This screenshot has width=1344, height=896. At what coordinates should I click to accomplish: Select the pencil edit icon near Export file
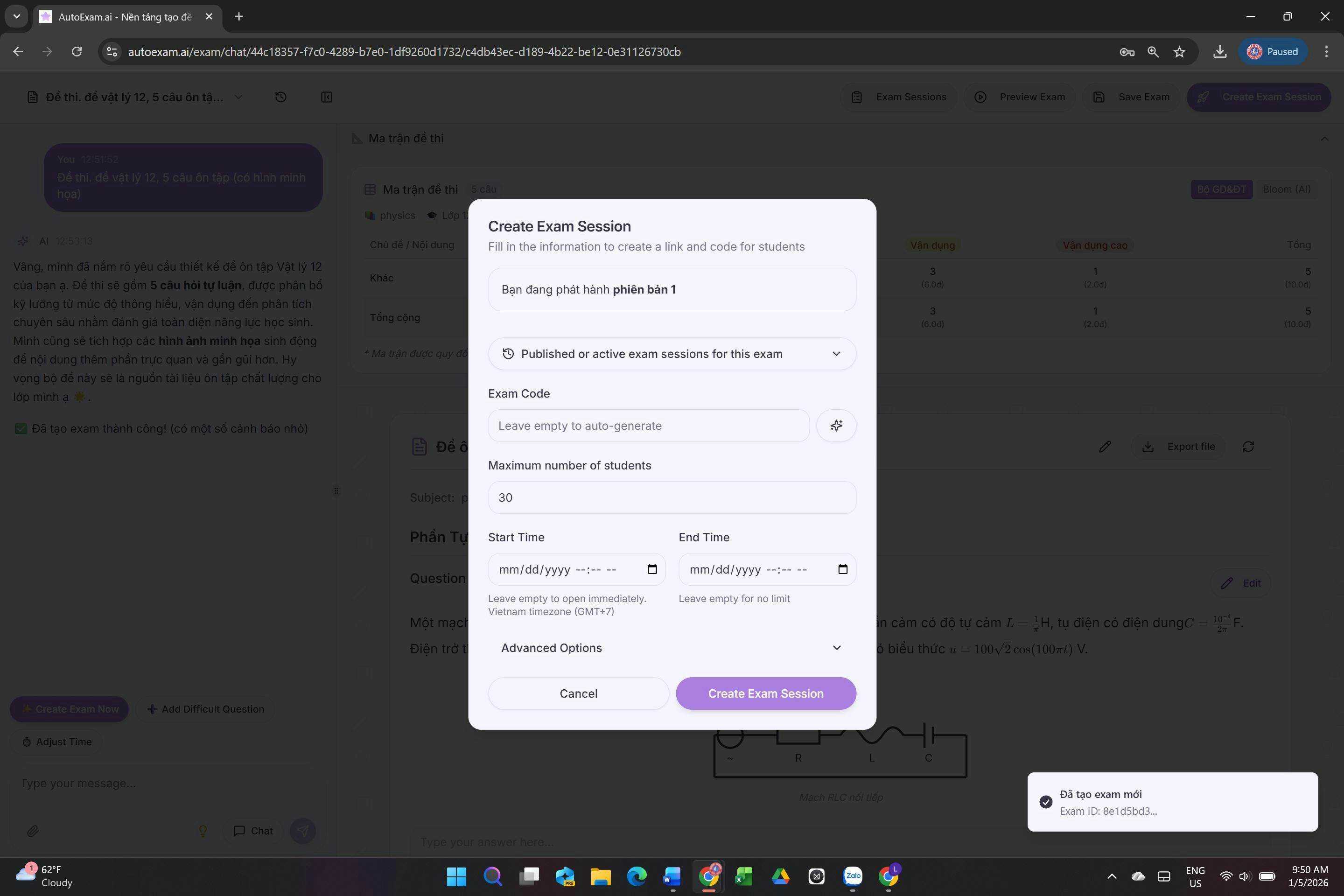(1105, 446)
